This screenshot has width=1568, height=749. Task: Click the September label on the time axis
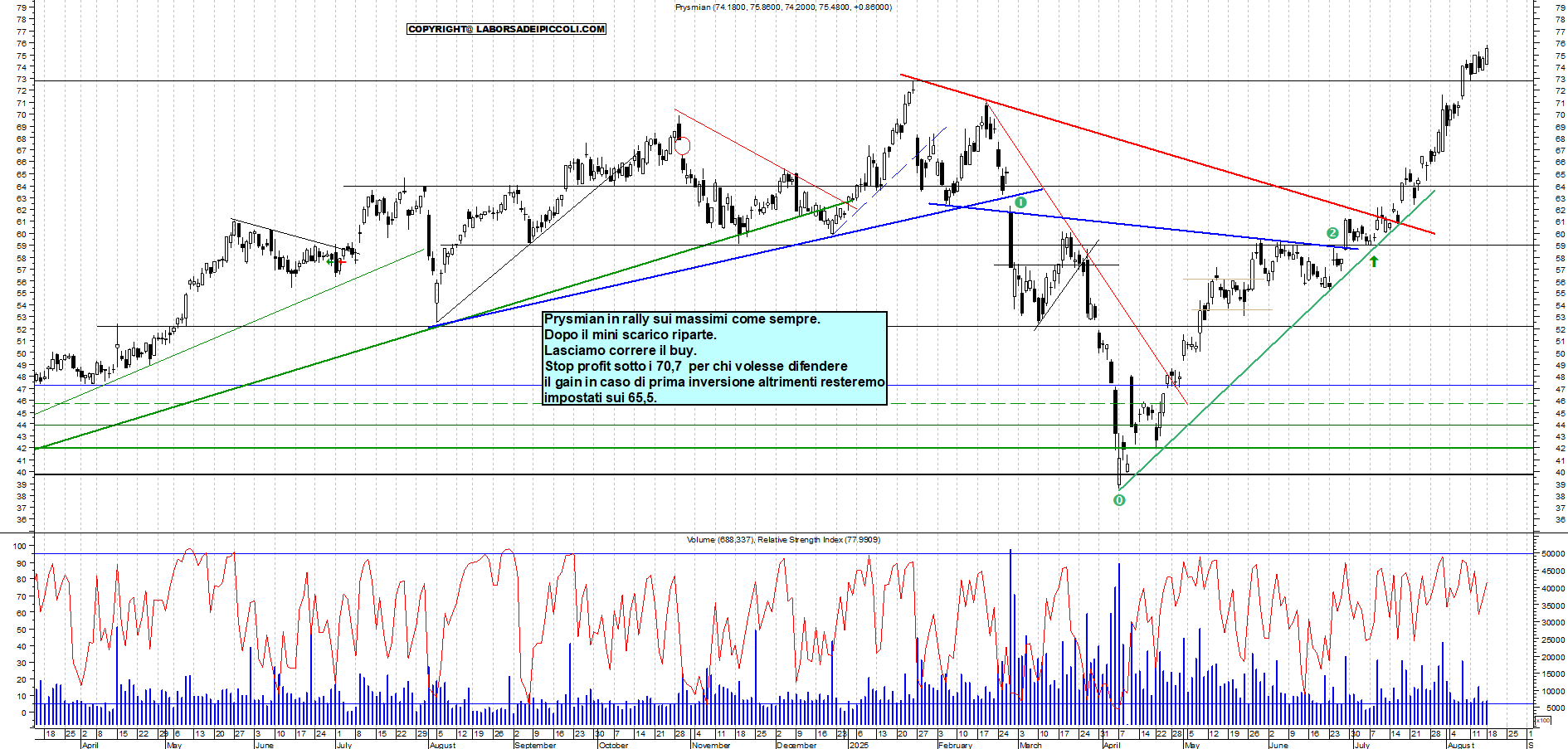[535, 745]
